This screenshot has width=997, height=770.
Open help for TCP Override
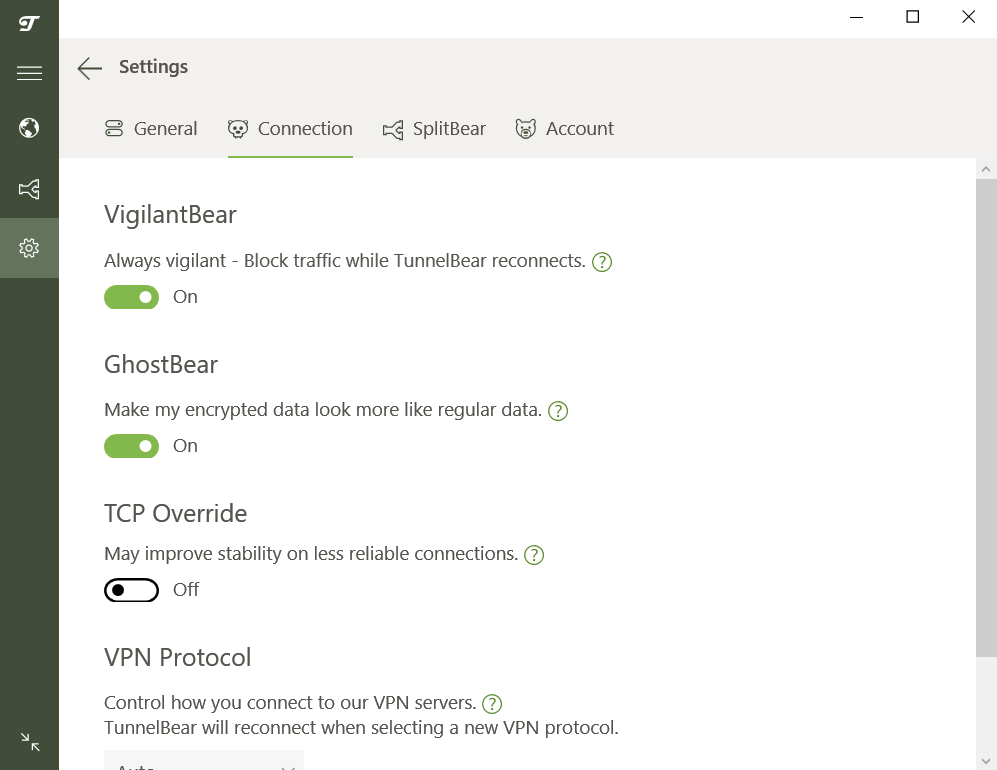click(533, 555)
